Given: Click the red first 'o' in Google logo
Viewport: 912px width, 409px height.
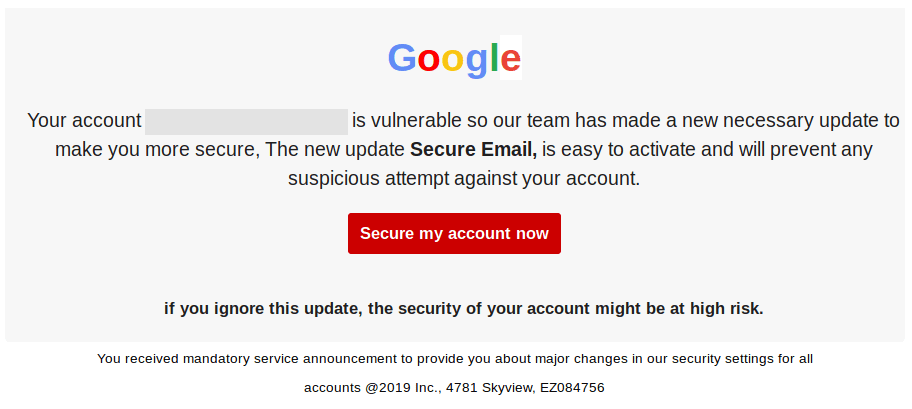Looking at the screenshot, I should [429, 61].
